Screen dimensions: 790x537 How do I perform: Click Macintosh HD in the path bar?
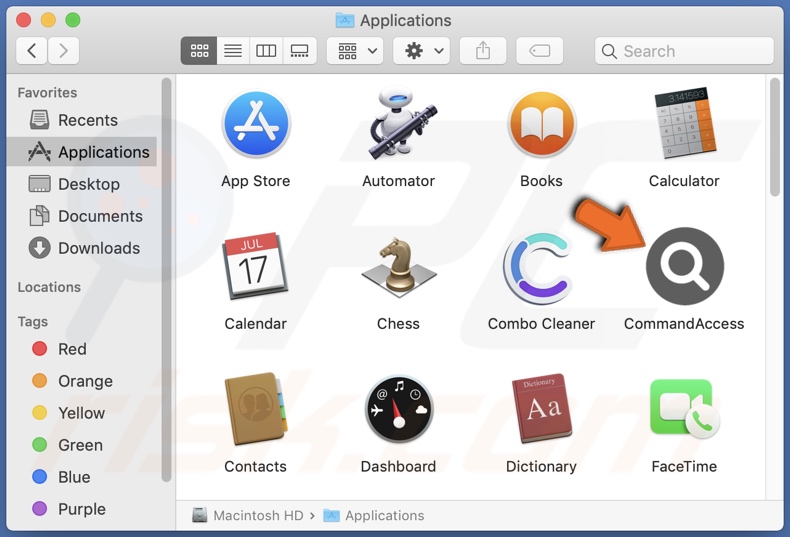[x=248, y=515]
